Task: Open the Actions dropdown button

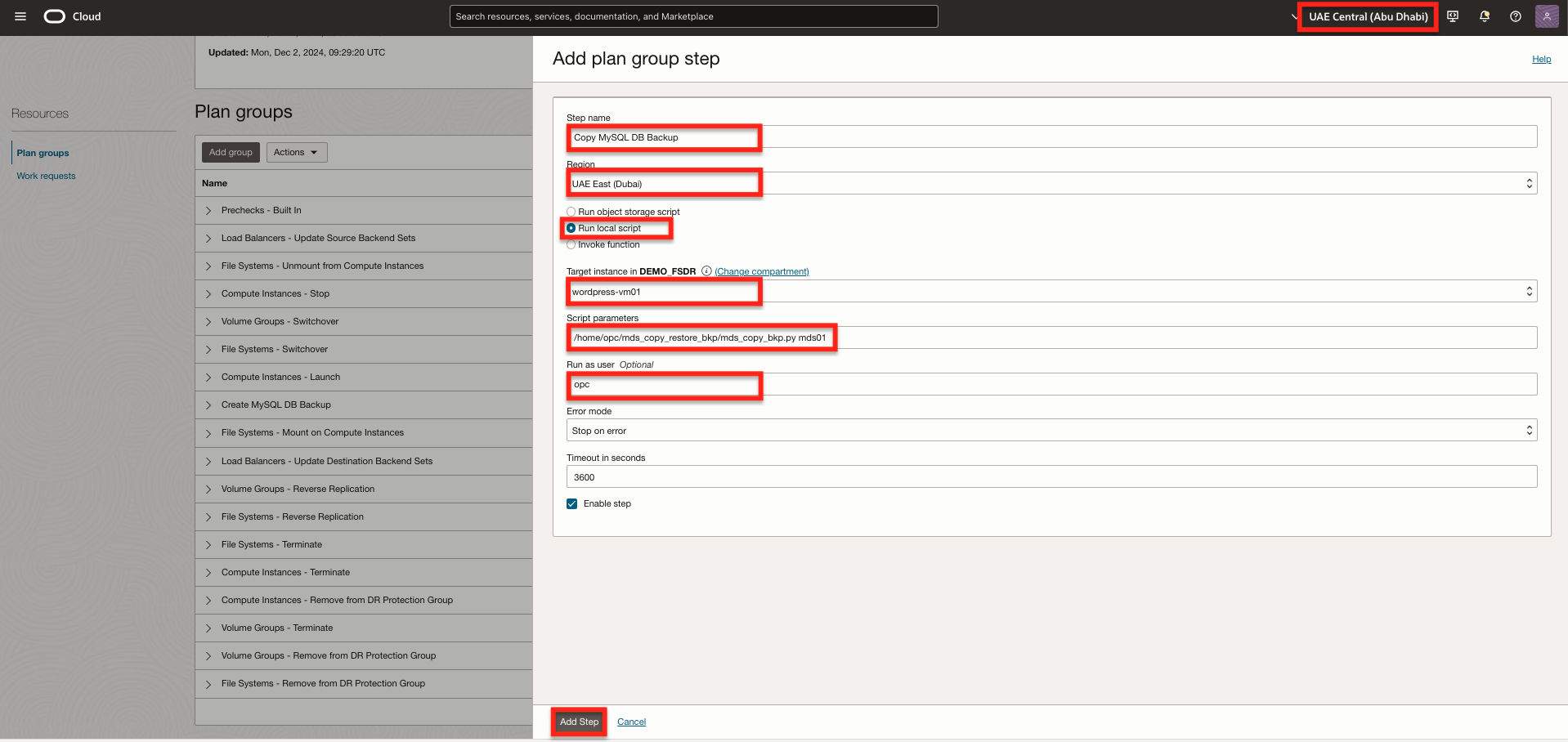Action: click(x=297, y=152)
